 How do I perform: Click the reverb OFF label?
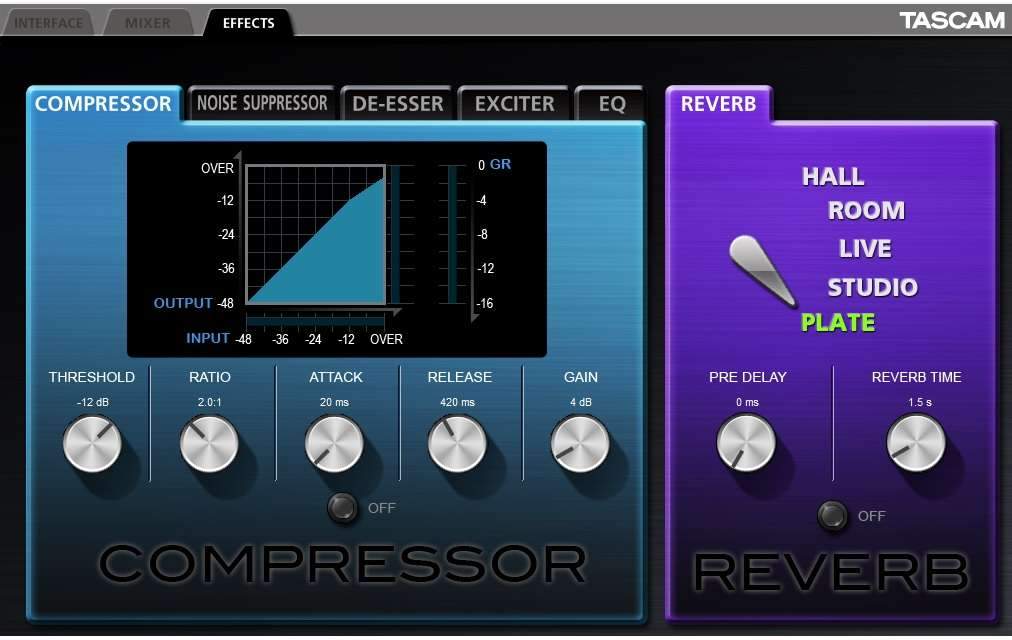click(871, 515)
